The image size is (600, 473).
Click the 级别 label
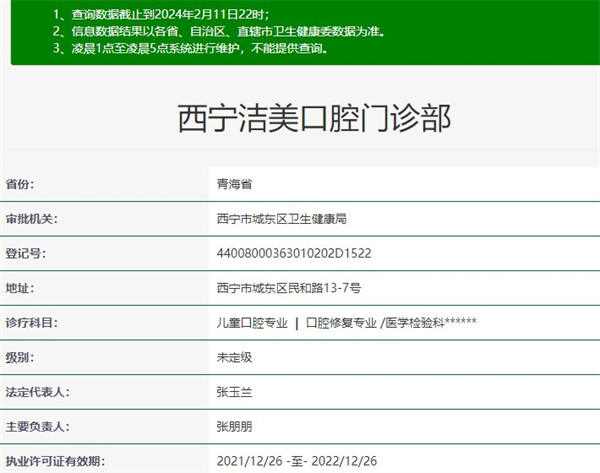coord(20,357)
